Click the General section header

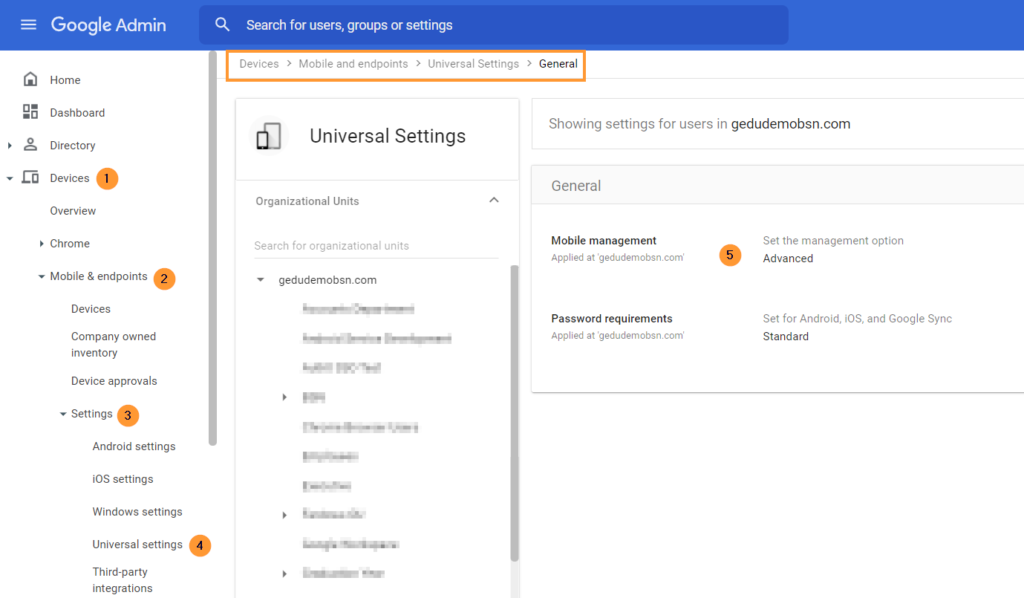click(x=576, y=185)
